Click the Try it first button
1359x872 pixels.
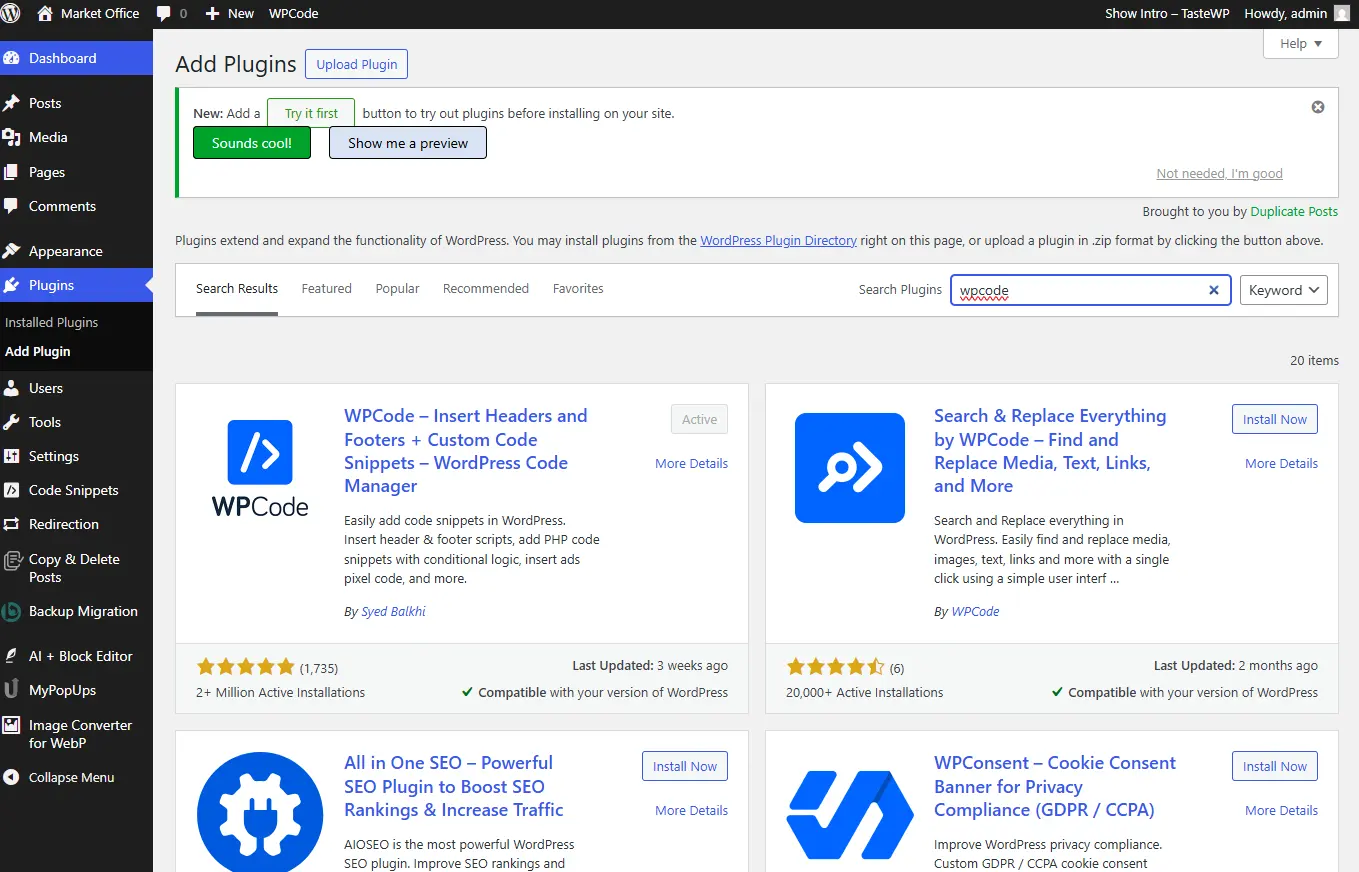(311, 113)
